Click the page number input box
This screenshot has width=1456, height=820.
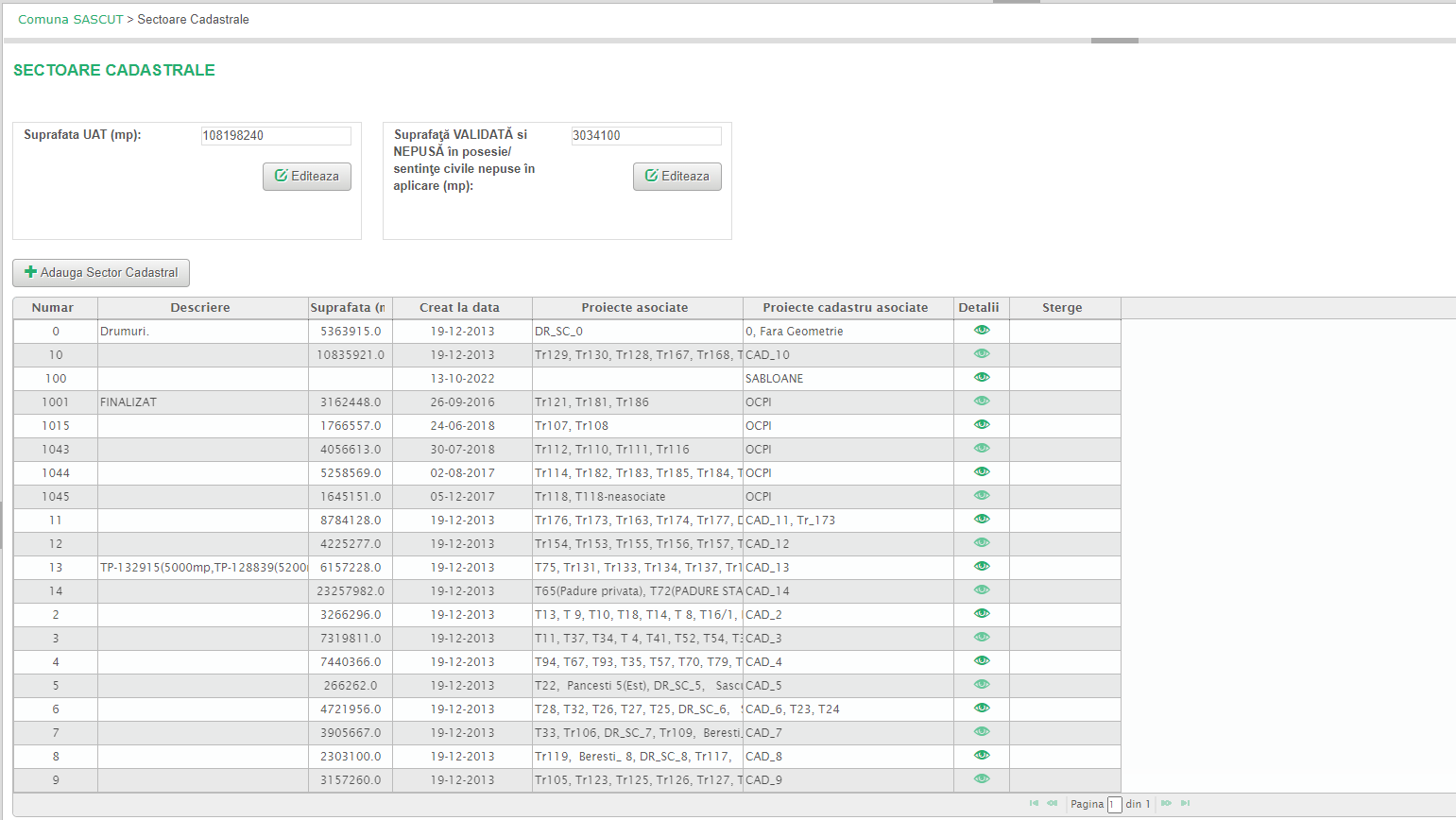[x=1114, y=805]
